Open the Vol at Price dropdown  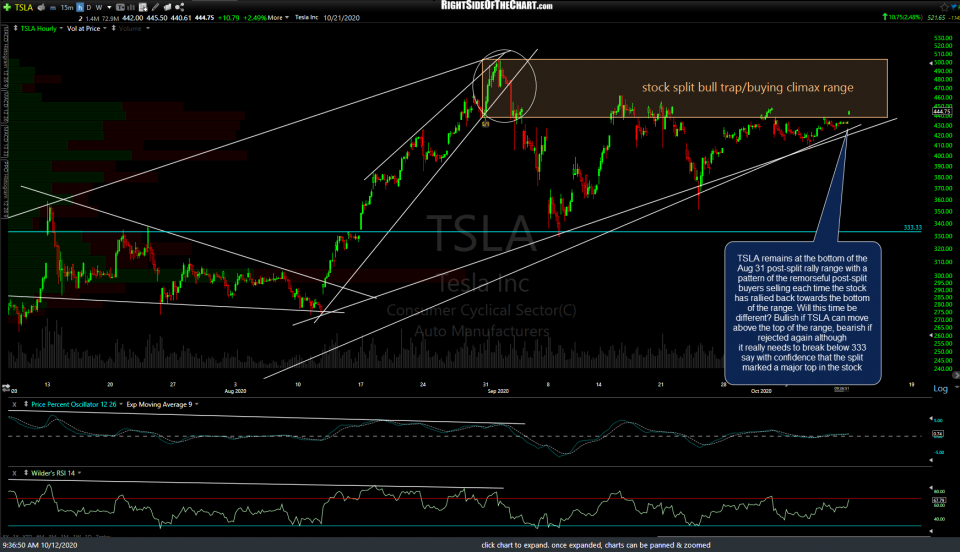(105, 28)
